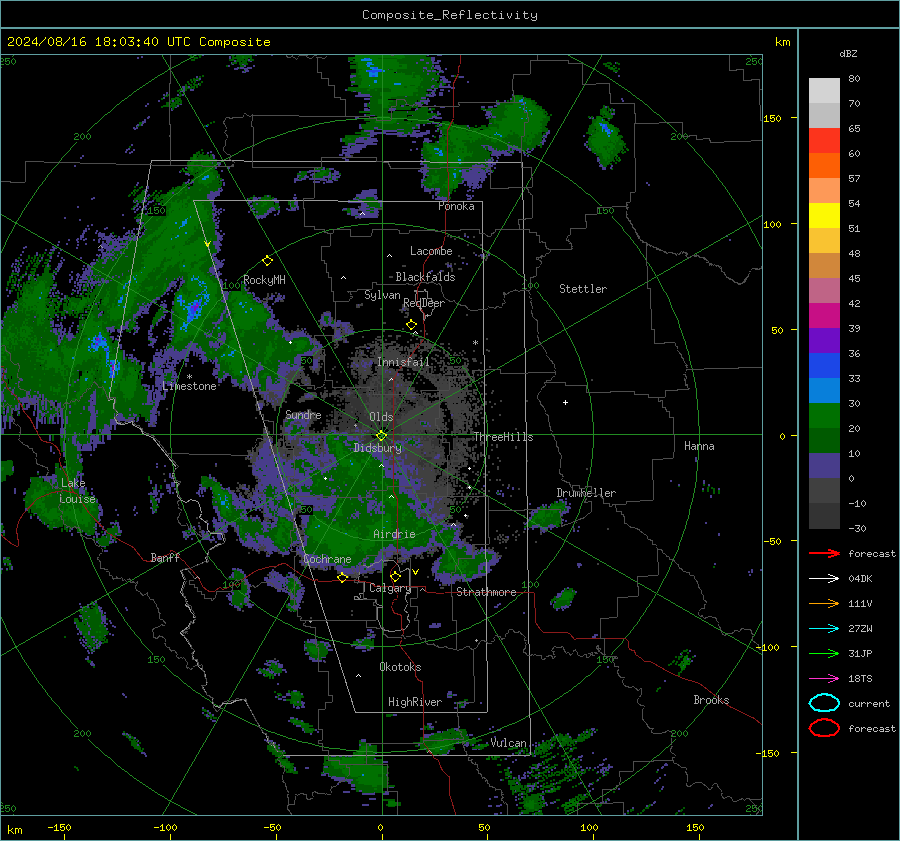The image size is (900, 841).
Task: Click the white plus marker west of Hanna
Action: pos(565,402)
